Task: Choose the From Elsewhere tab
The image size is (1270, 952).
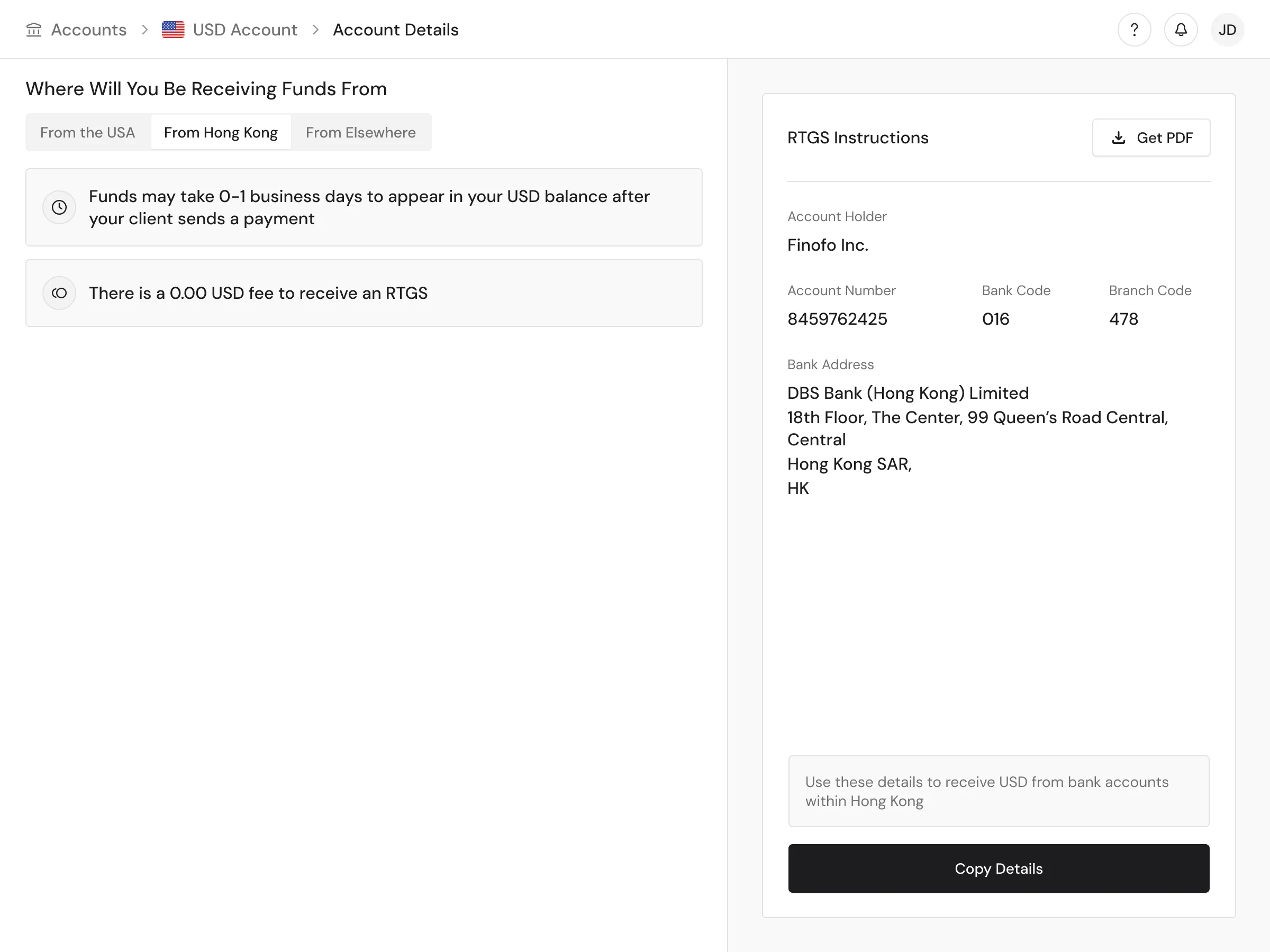Action: coord(360,133)
